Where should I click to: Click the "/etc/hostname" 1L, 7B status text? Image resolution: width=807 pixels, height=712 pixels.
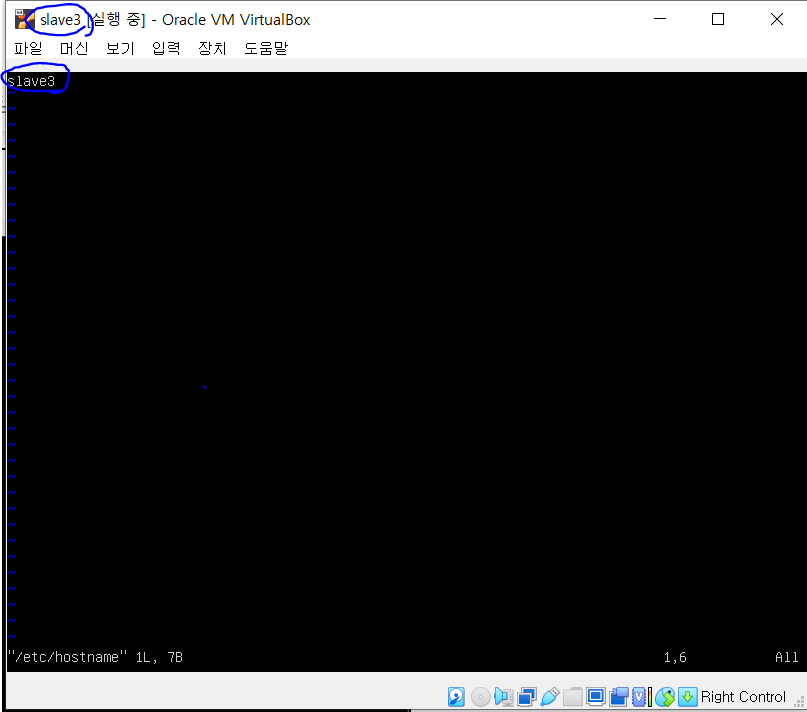(x=95, y=657)
